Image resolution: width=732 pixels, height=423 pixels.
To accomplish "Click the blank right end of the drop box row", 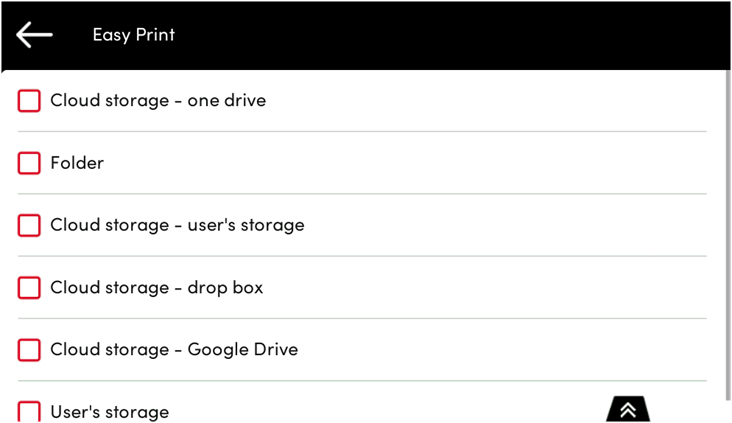I will (600, 288).
